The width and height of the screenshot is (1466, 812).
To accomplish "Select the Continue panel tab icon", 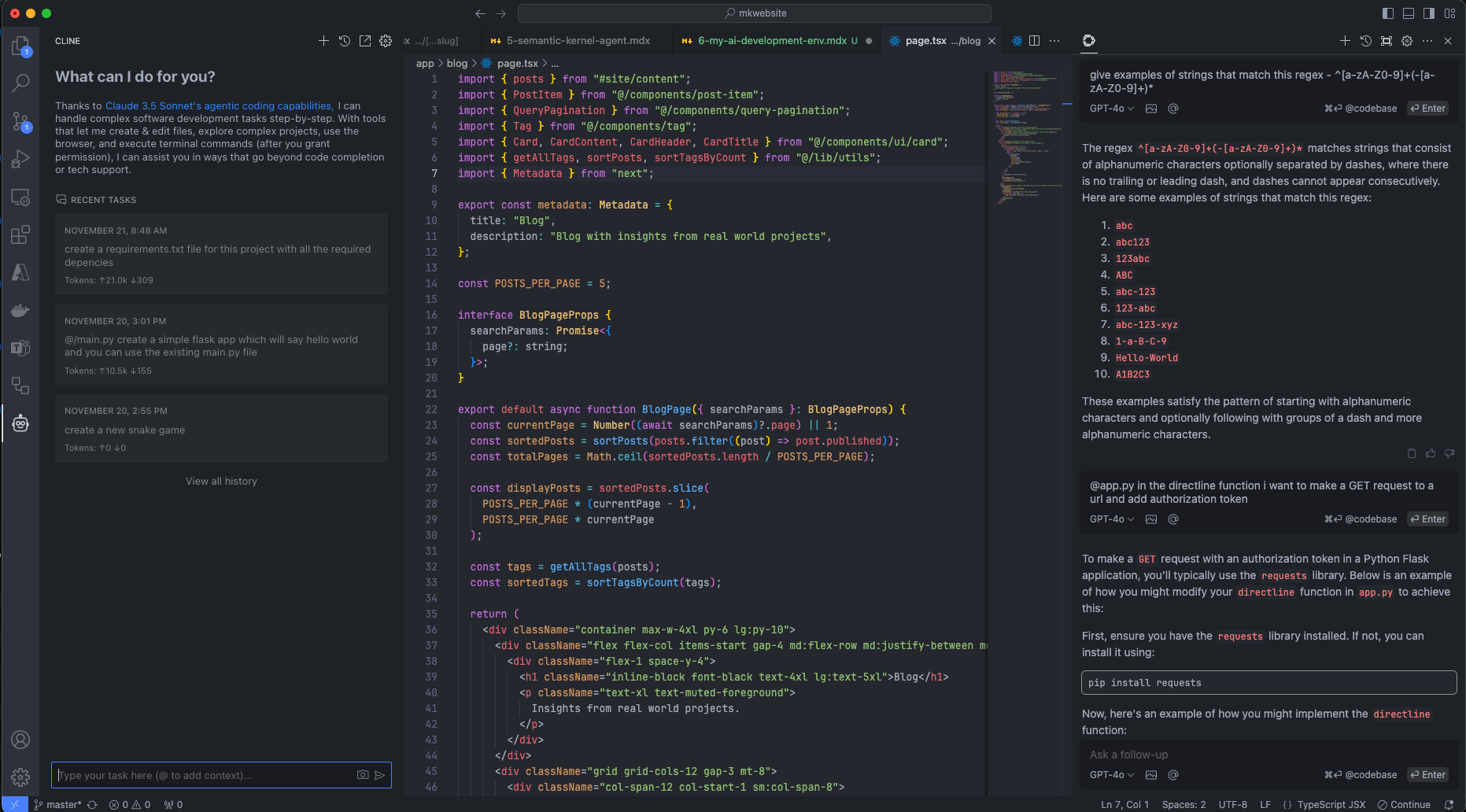I will coord(1089,41).
